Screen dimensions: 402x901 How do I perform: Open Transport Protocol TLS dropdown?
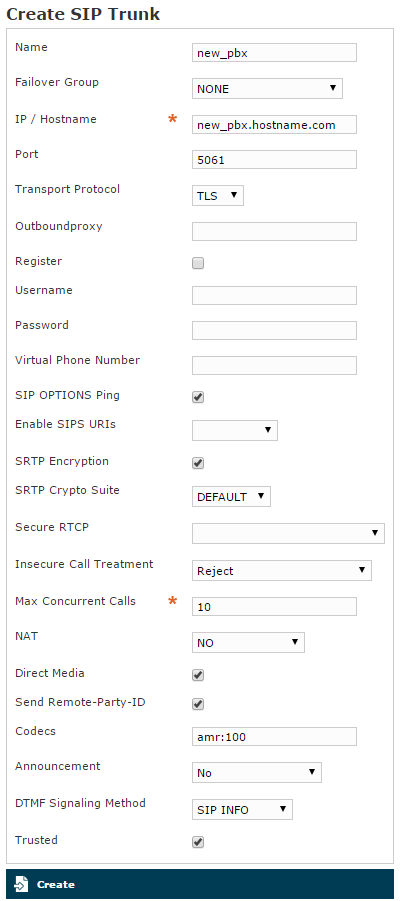tap(218, 195)
